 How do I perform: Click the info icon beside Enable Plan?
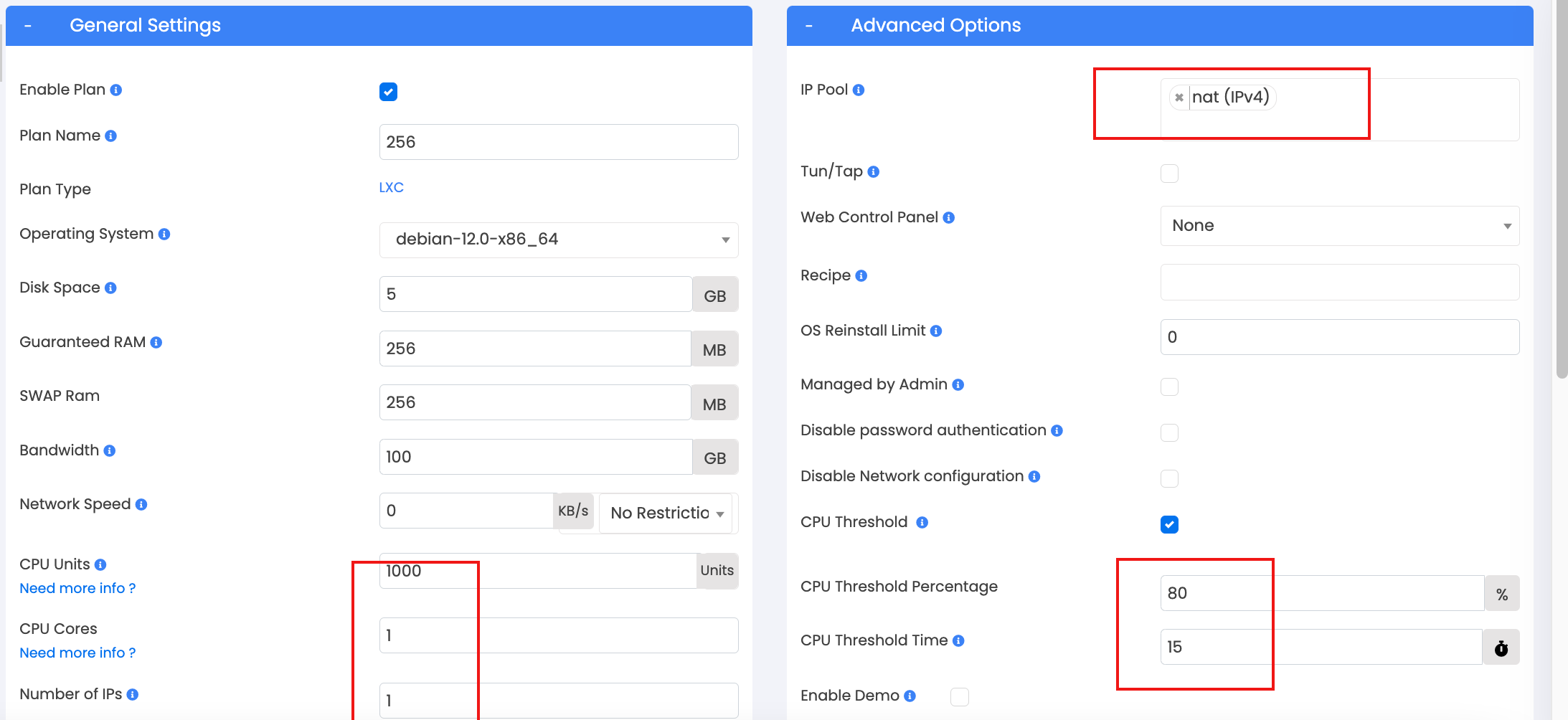tap(116, 90)
